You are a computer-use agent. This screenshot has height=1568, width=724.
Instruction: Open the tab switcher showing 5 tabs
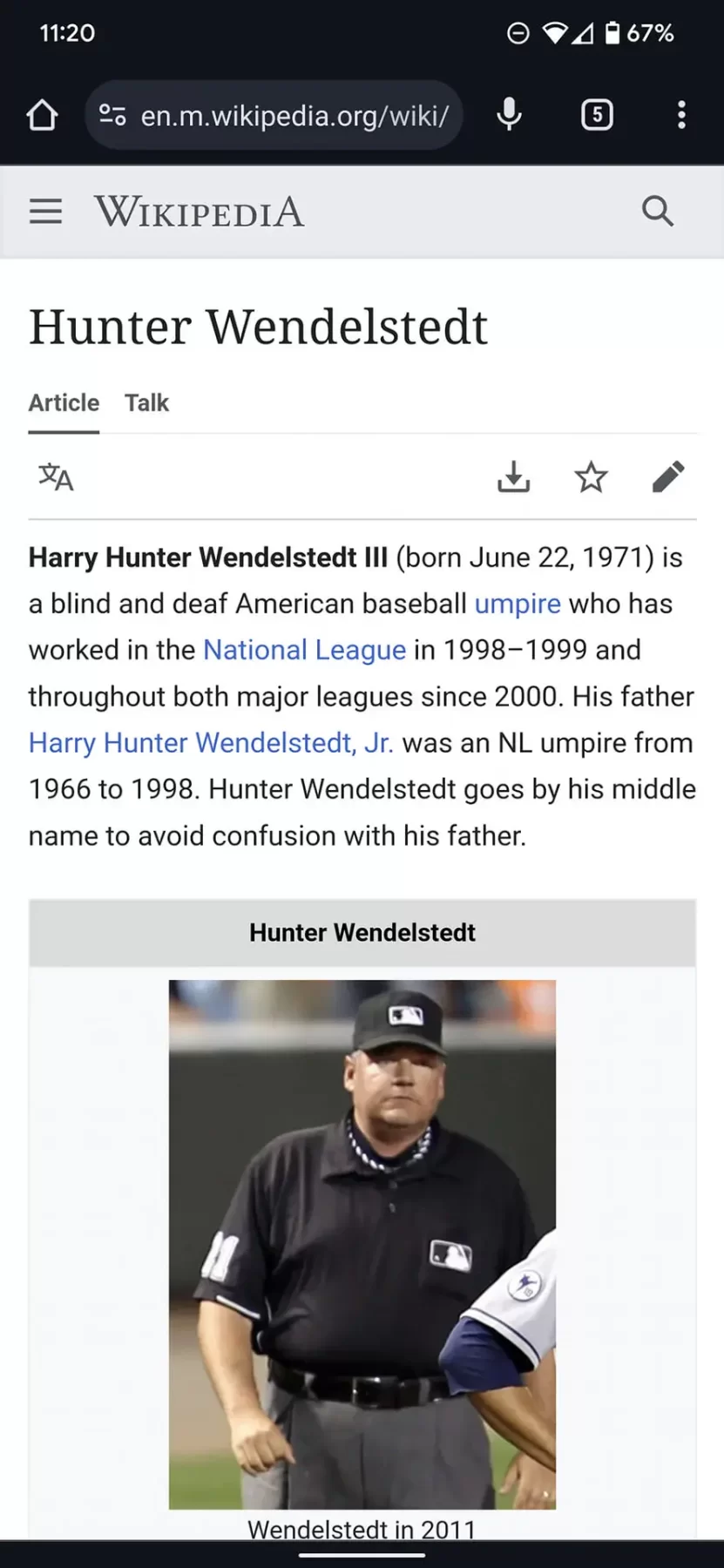pyautogui.click(x=597, y=115)
